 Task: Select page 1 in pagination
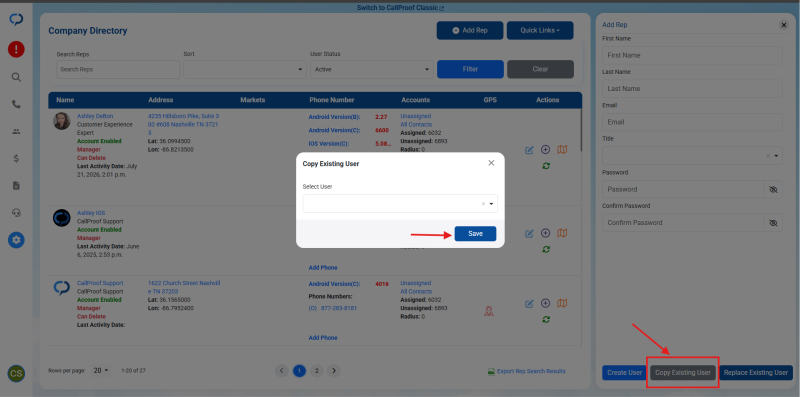click(299, 371)
